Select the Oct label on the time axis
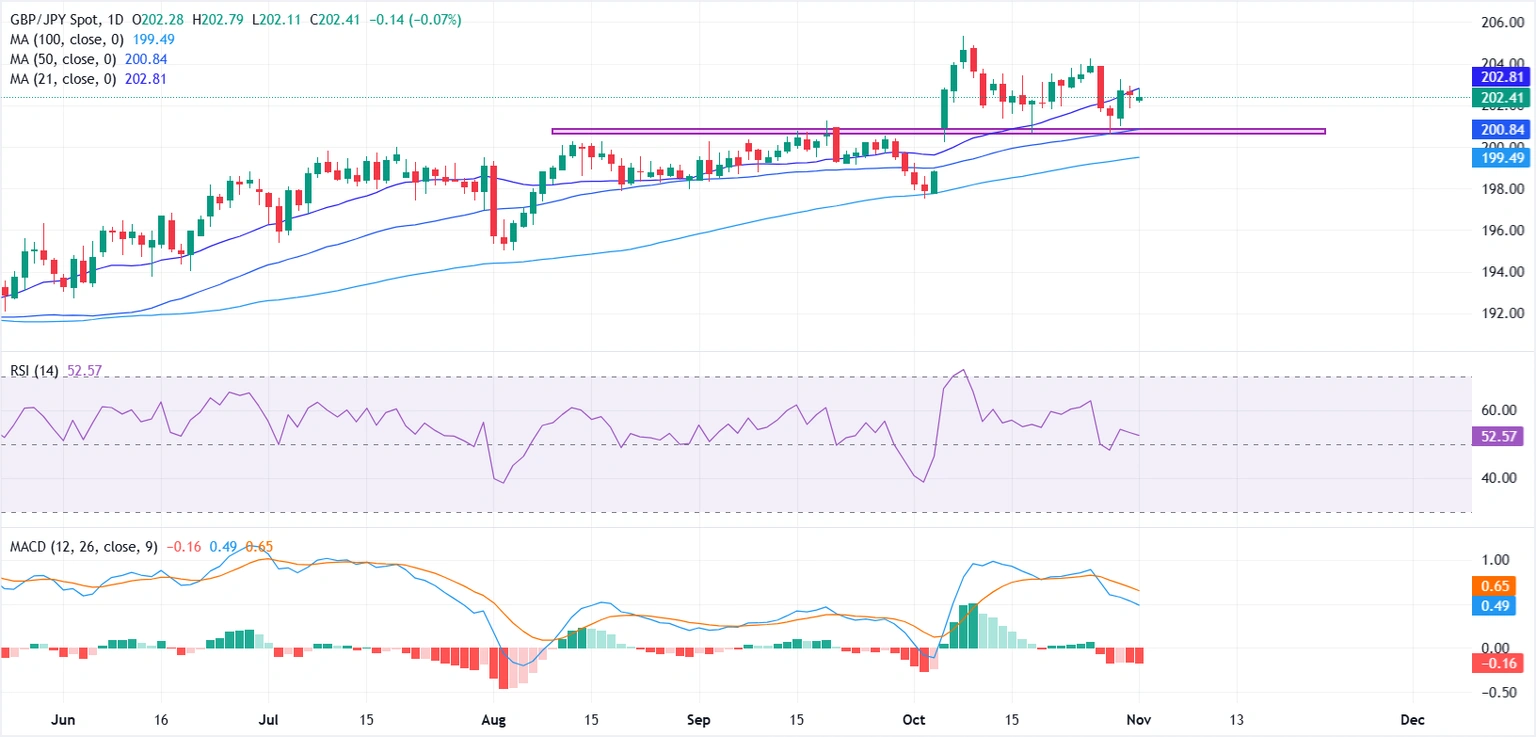Viewport: 1536px width, 737px height. click(913, 719)
